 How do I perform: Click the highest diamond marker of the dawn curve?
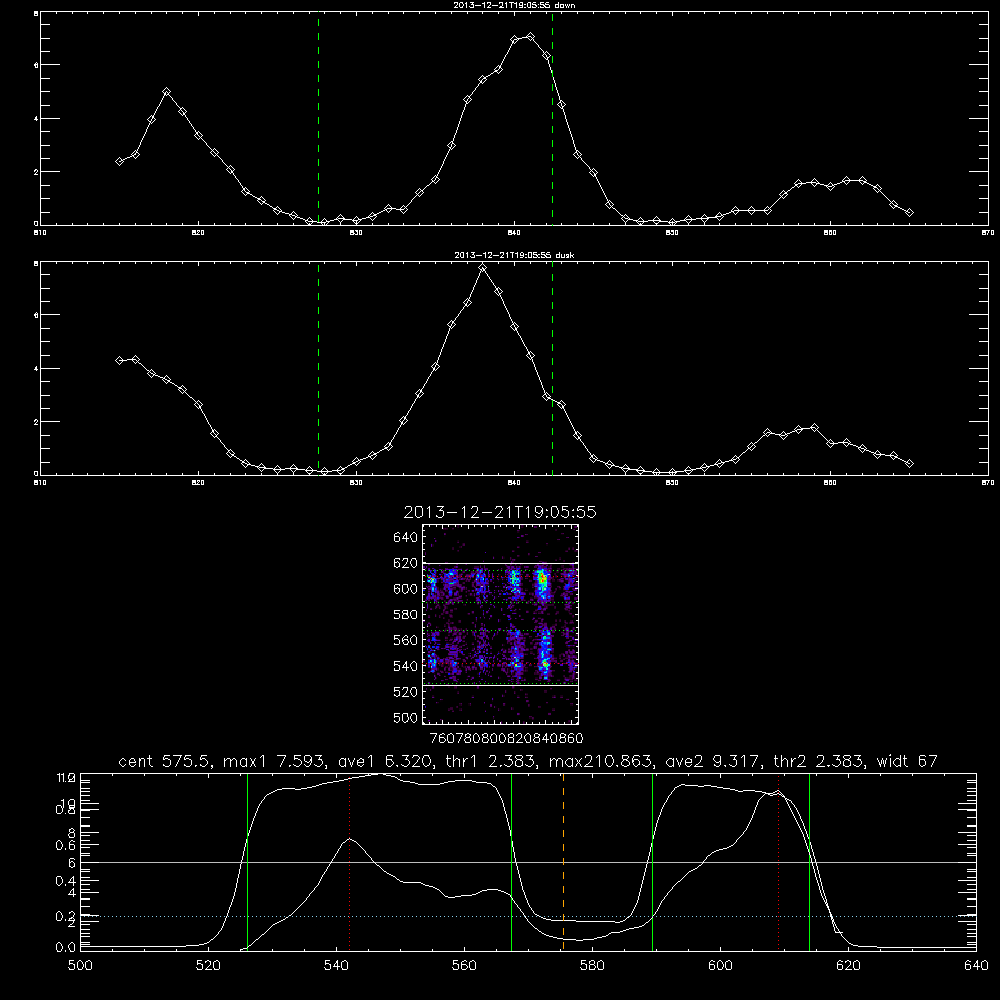pos(531,37)
